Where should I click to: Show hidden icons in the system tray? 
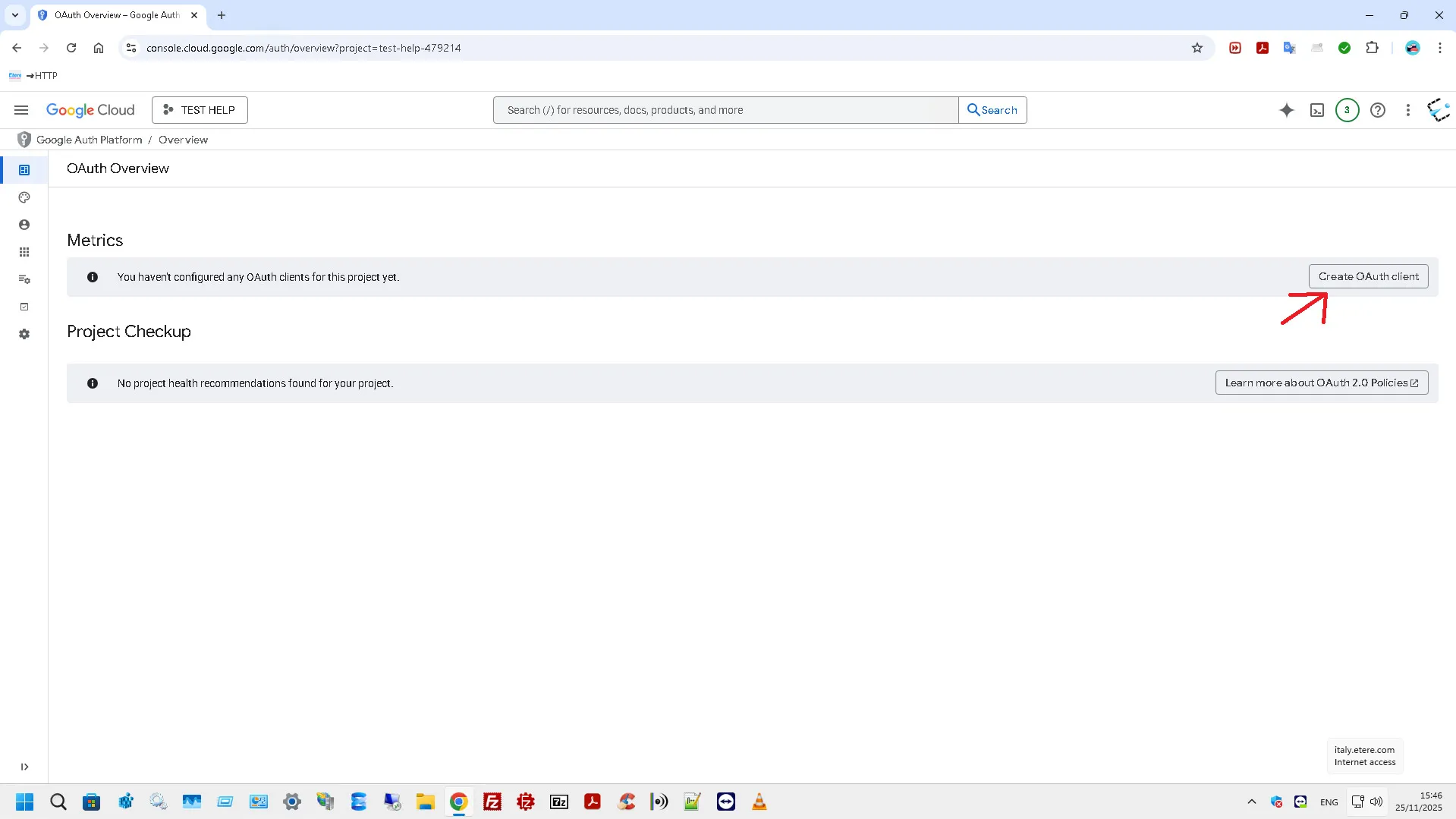[1251, 802]
